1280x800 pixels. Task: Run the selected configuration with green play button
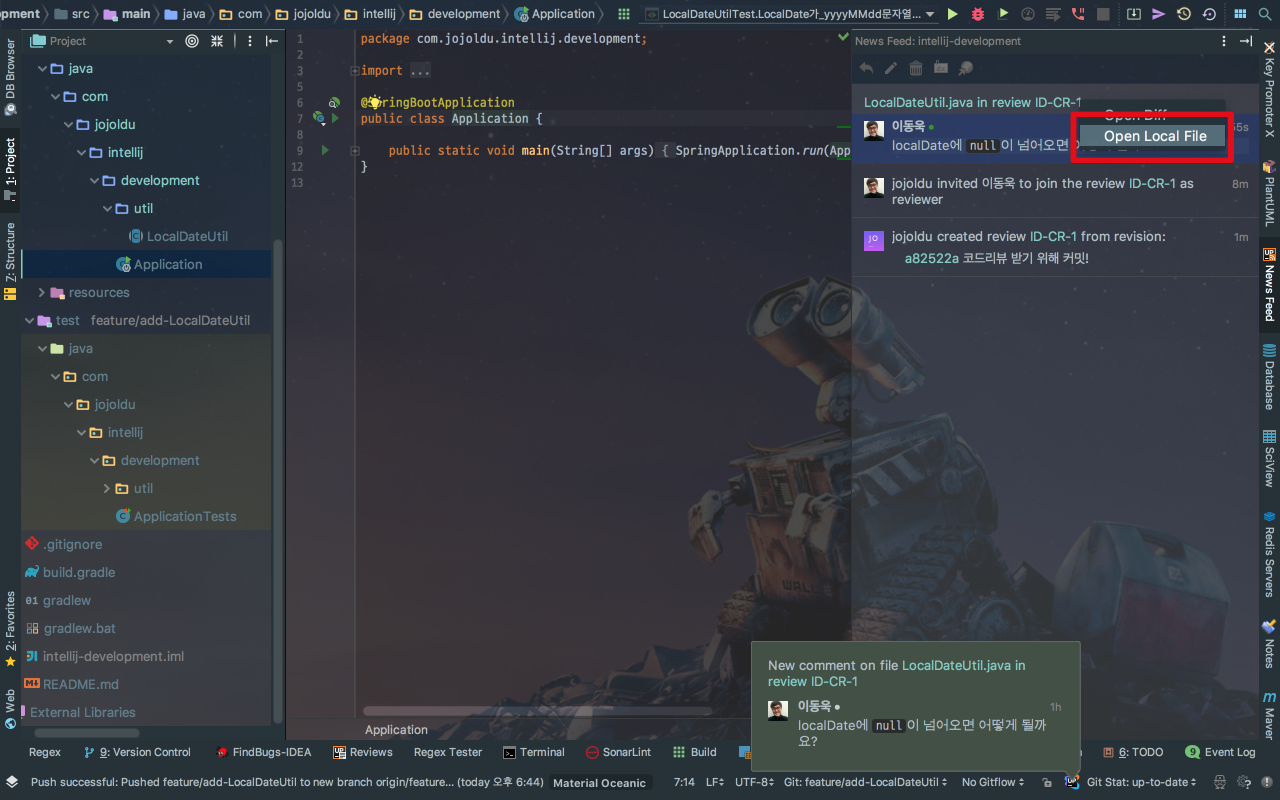952,14
